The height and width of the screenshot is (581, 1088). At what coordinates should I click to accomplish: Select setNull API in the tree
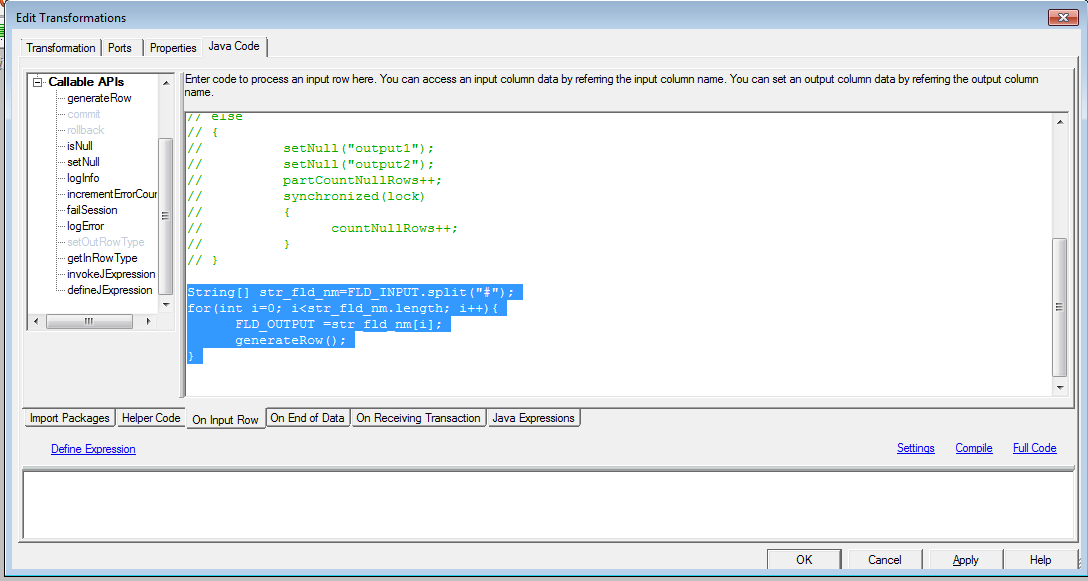click(84, 162)
